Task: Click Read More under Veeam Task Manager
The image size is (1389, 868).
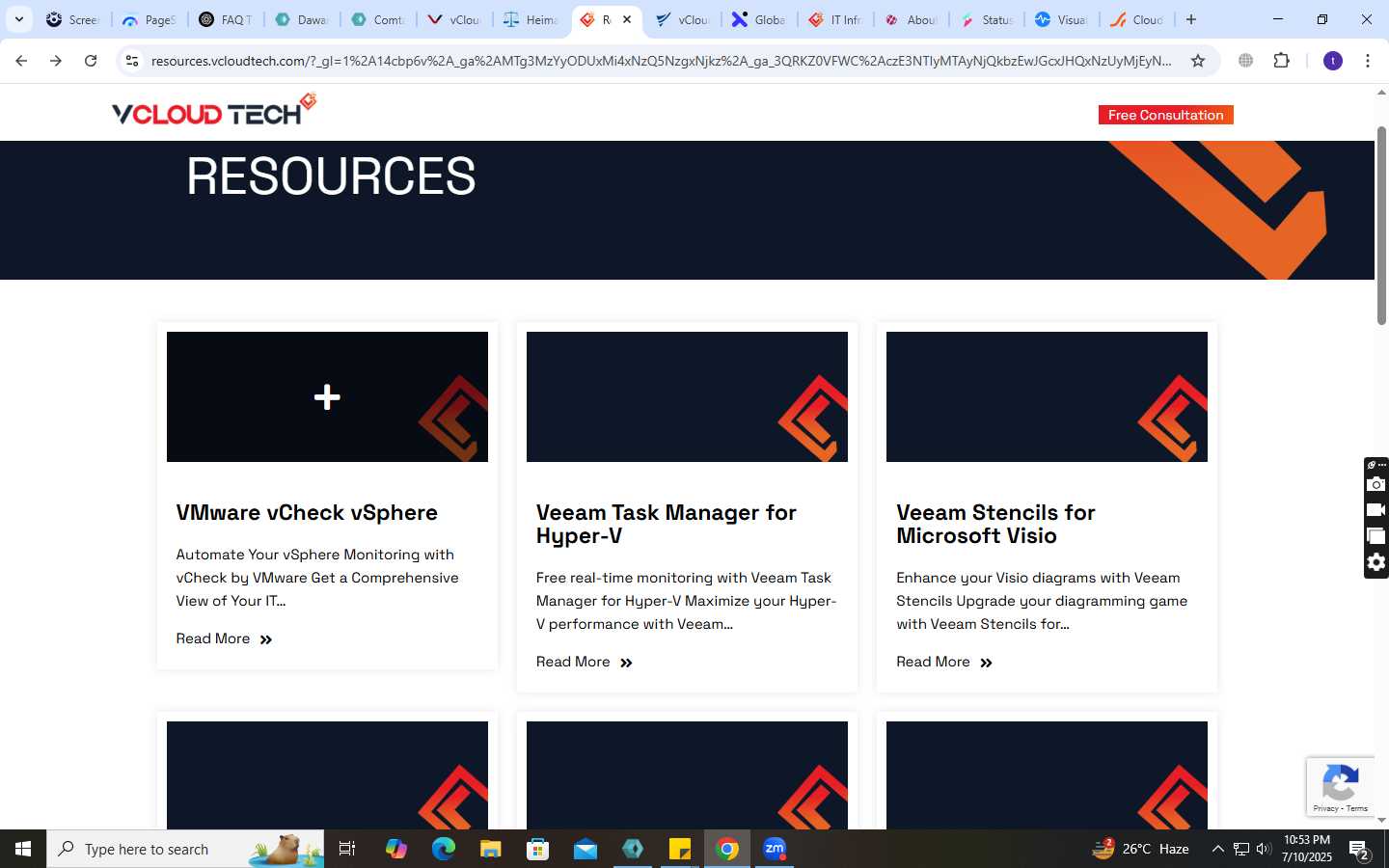Action: pos(585,662)
